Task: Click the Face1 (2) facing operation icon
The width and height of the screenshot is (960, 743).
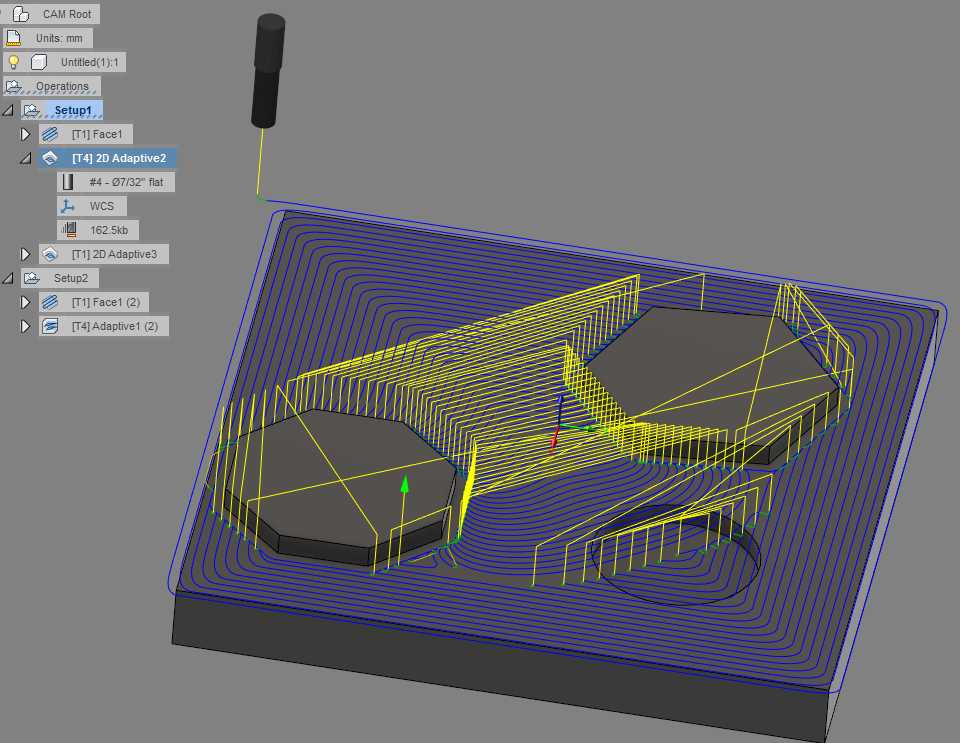Action: 50,302
